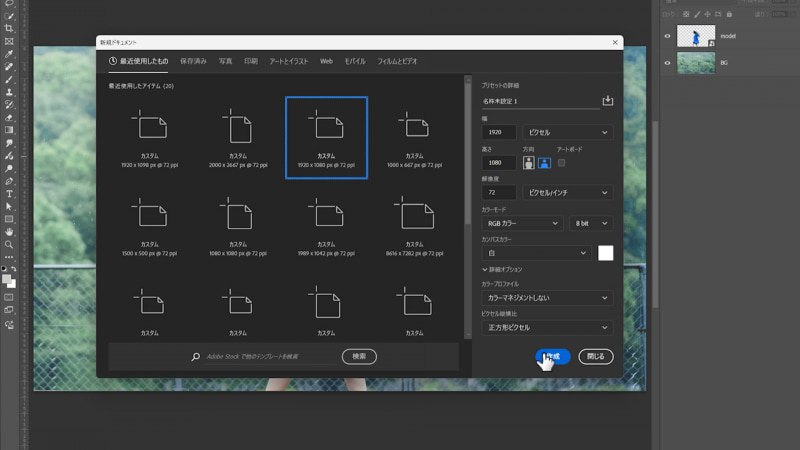Viewport: 800px width, 450px height.
Task: Open the resolution units dropdown ピクセル/インチ
Action: (567, 193)
